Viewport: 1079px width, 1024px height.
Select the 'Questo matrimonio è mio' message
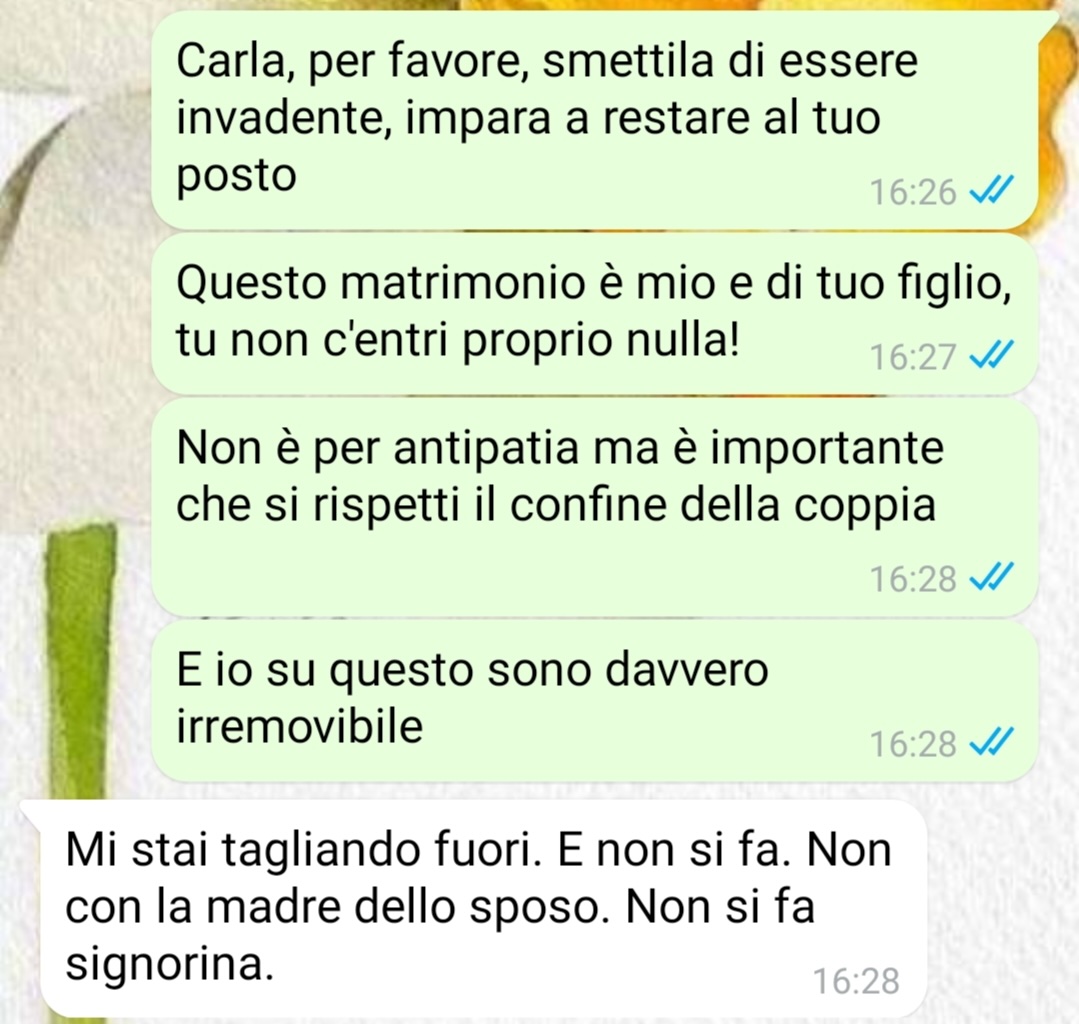[594, 314]
